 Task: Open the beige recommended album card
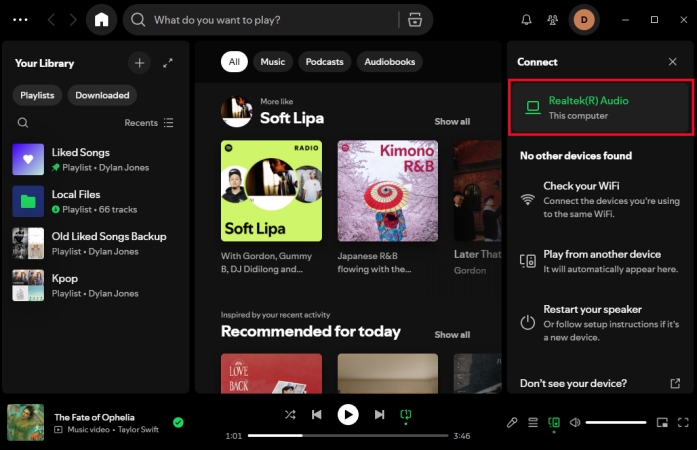388,374
